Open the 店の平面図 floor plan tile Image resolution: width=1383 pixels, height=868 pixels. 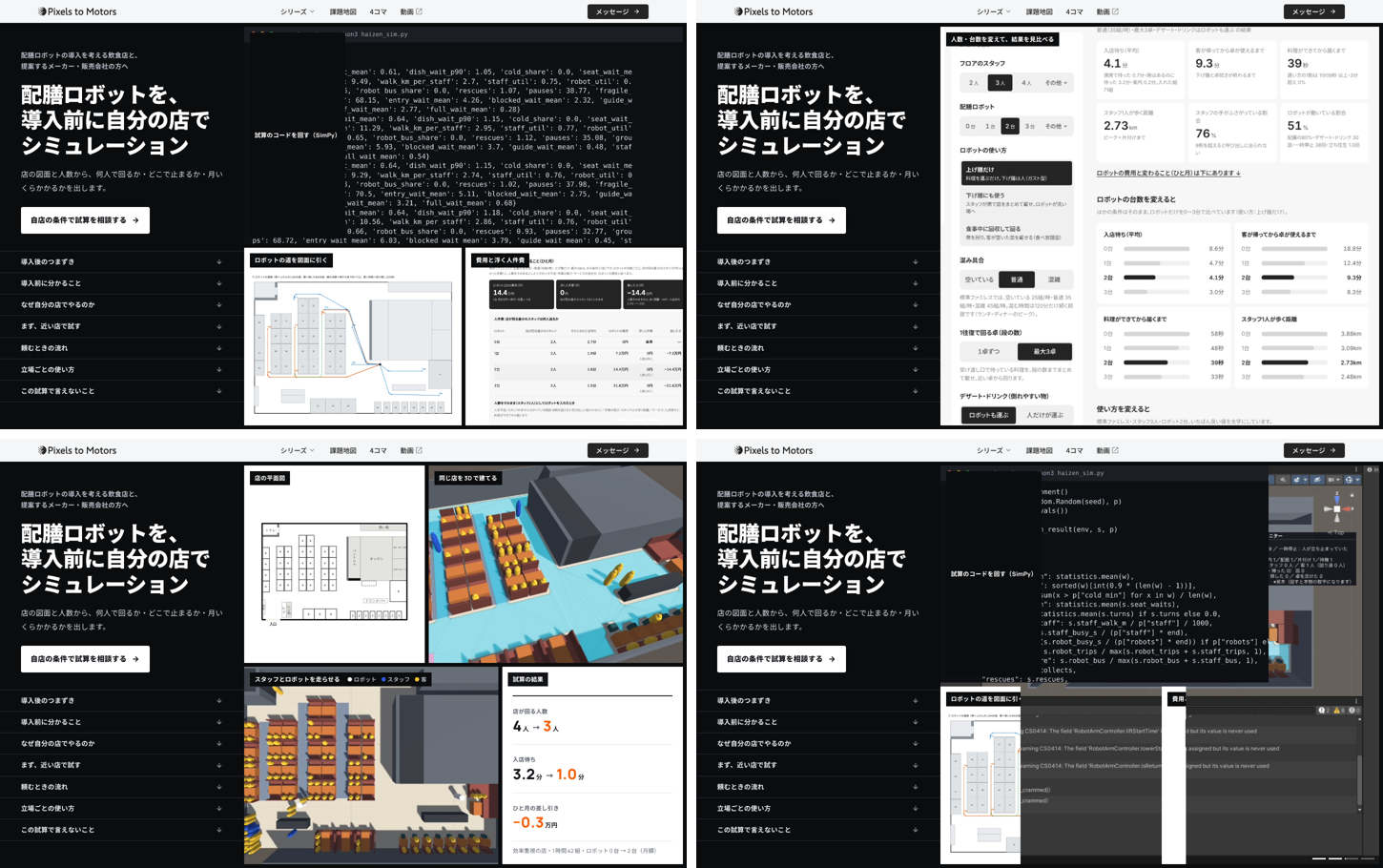tap(334, 564)
